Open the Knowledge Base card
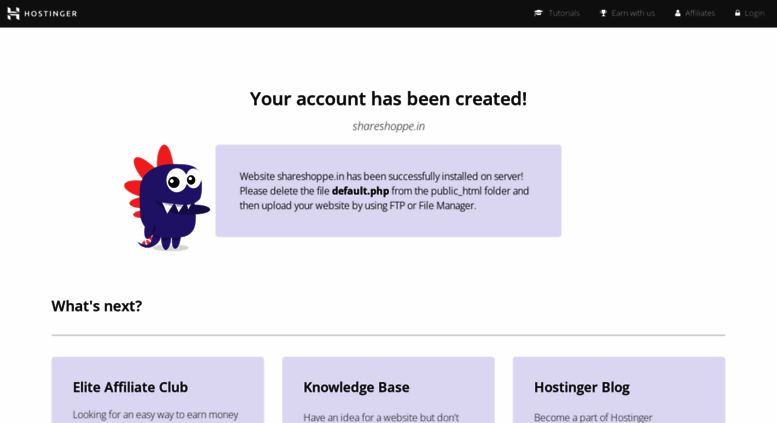The height and width of the screenshot is (423, 777). point(388,390)
